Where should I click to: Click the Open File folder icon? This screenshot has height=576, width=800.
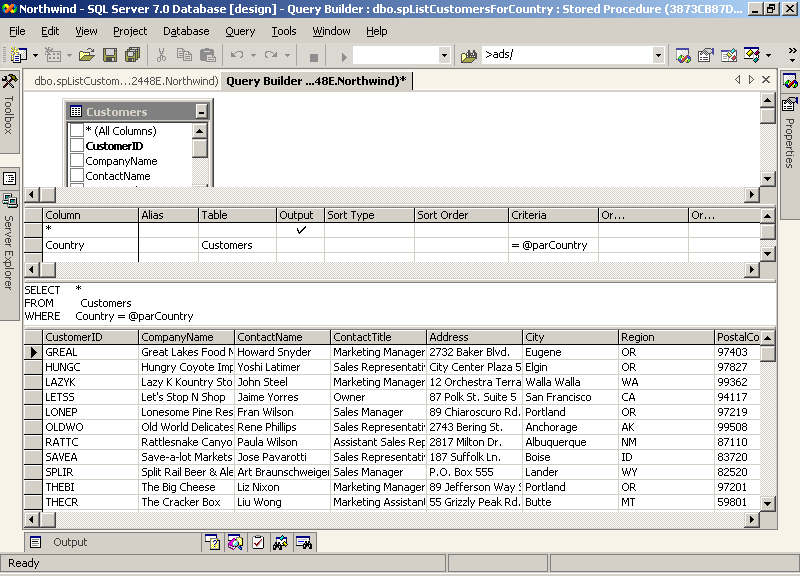pos(87,55)
